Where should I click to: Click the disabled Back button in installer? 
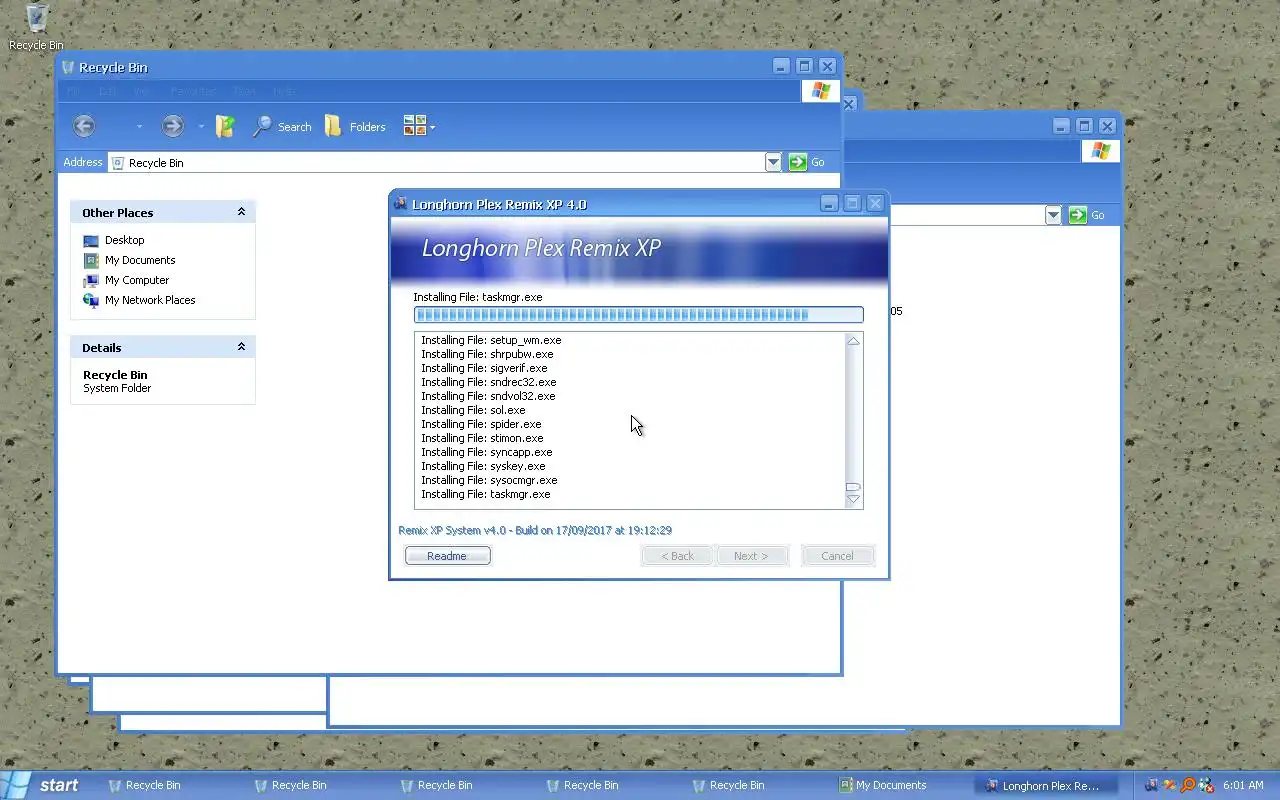click(677, 556)
